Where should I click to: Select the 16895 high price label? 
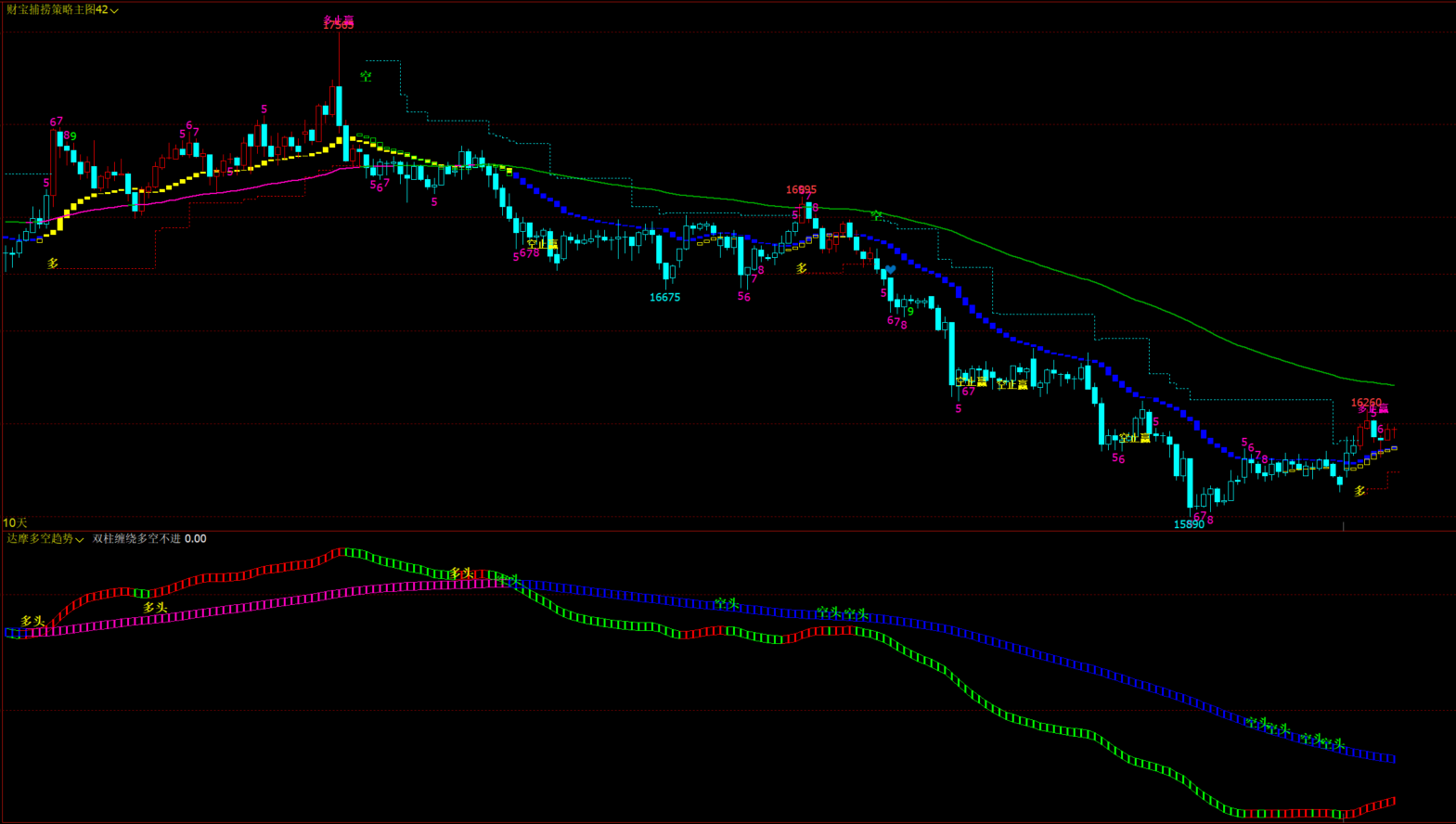(801, 189)
